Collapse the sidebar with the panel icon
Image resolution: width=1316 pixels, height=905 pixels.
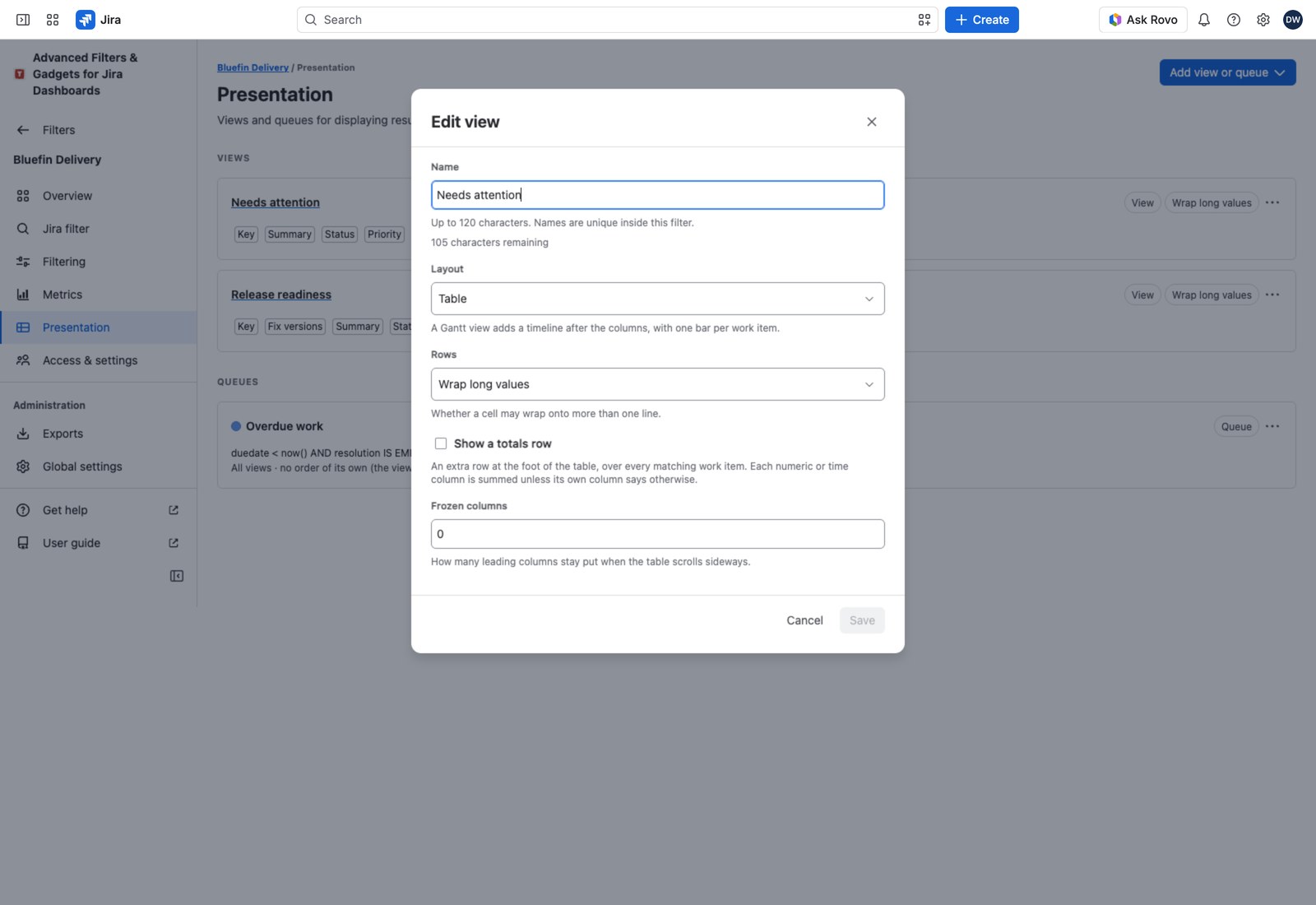point(177,576)
